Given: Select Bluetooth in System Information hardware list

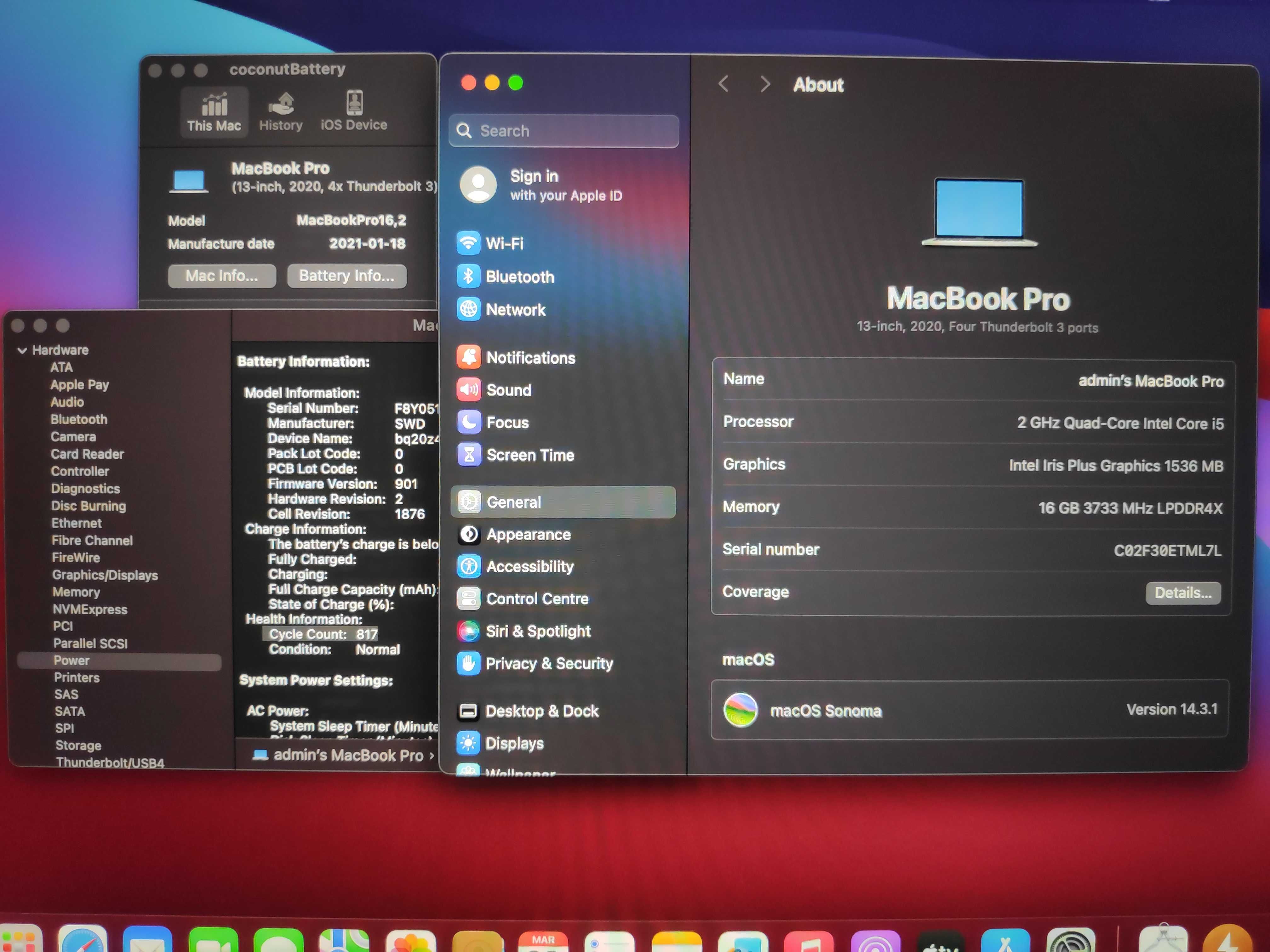Looking at the screenshot, I should pos(79,419).
